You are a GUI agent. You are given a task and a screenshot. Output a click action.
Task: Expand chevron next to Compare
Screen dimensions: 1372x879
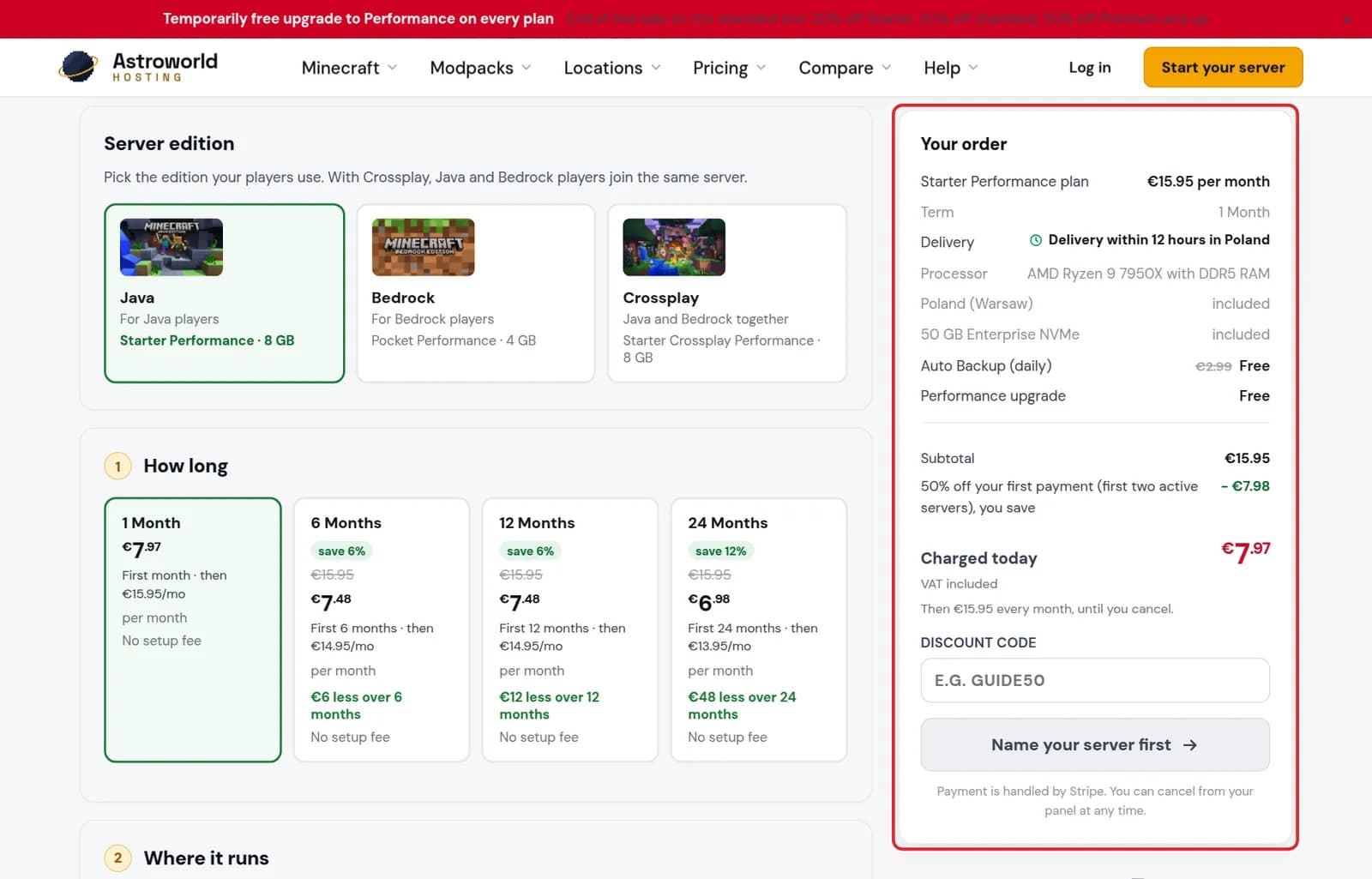(886, 68)
